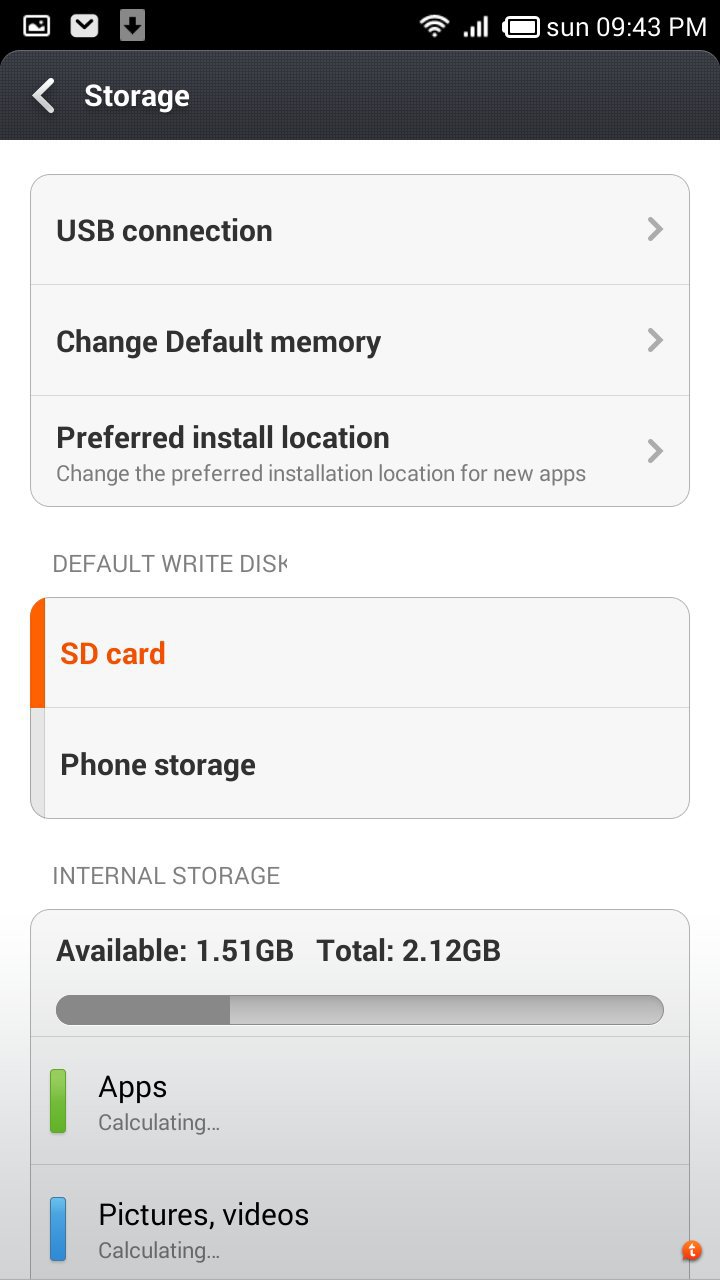Select SD card as default write disk

point(360,654)
